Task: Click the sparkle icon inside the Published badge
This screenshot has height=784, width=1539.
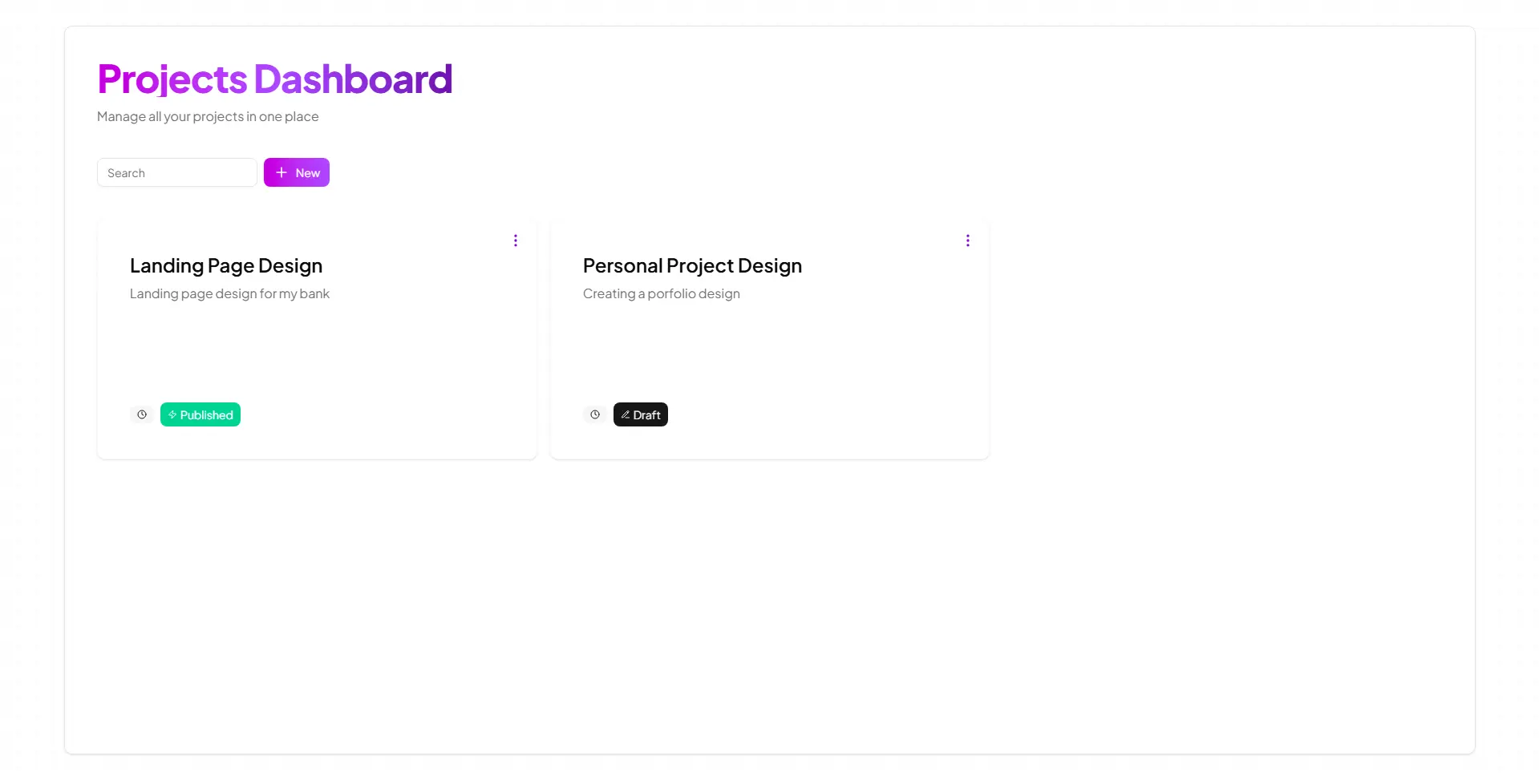Action: (x=172, y=414)
